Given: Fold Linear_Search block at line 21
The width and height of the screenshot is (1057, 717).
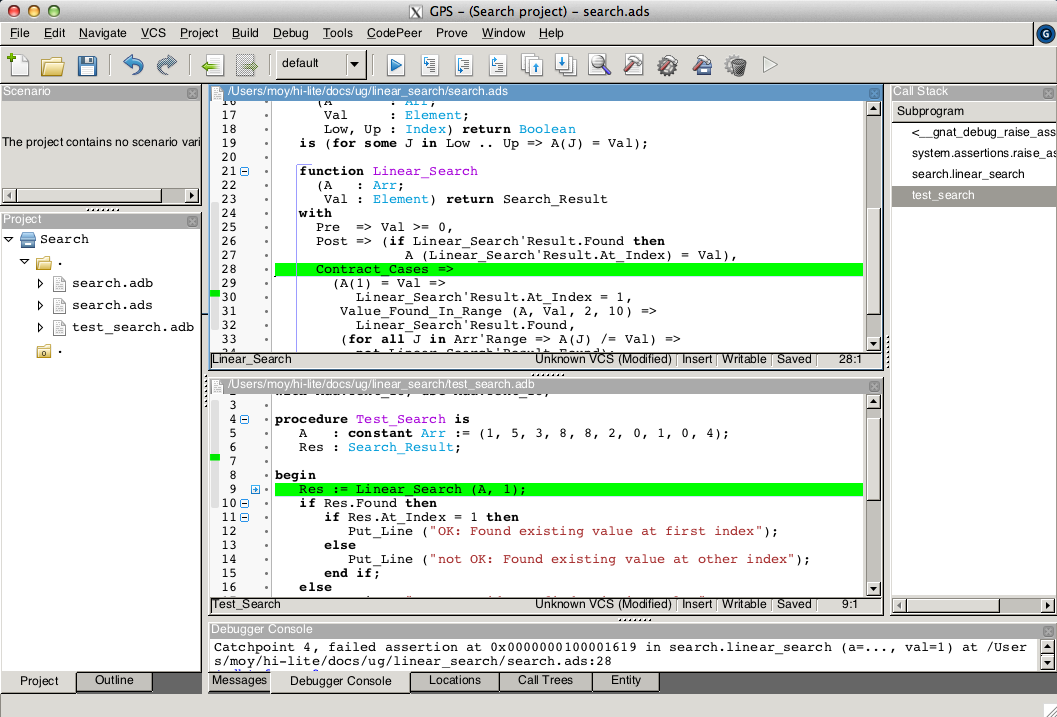Looking at the screenshot, I should (x=245, y=172).
